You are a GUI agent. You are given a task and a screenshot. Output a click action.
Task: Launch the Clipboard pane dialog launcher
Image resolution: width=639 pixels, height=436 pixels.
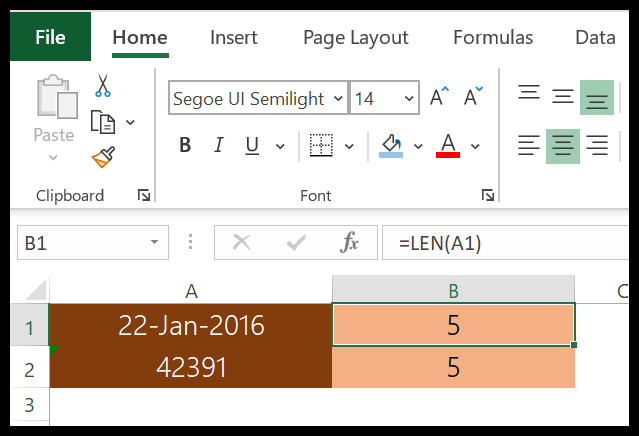click(x=144, y=196)
